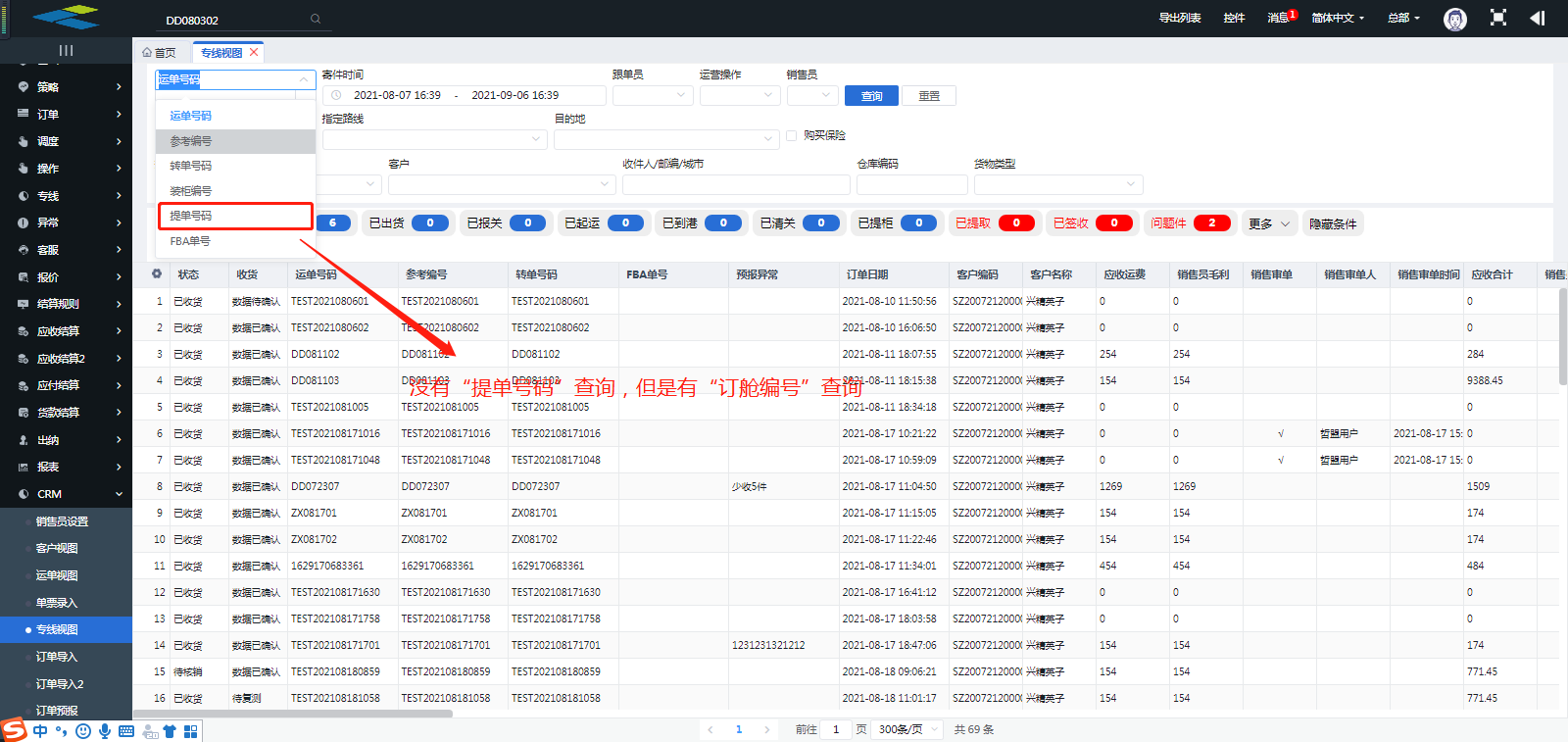The height and width of the screenshot is (742, 1568).
Task: Open 运单视图 in CRM submenu
Action: click(x=57, y=575)
